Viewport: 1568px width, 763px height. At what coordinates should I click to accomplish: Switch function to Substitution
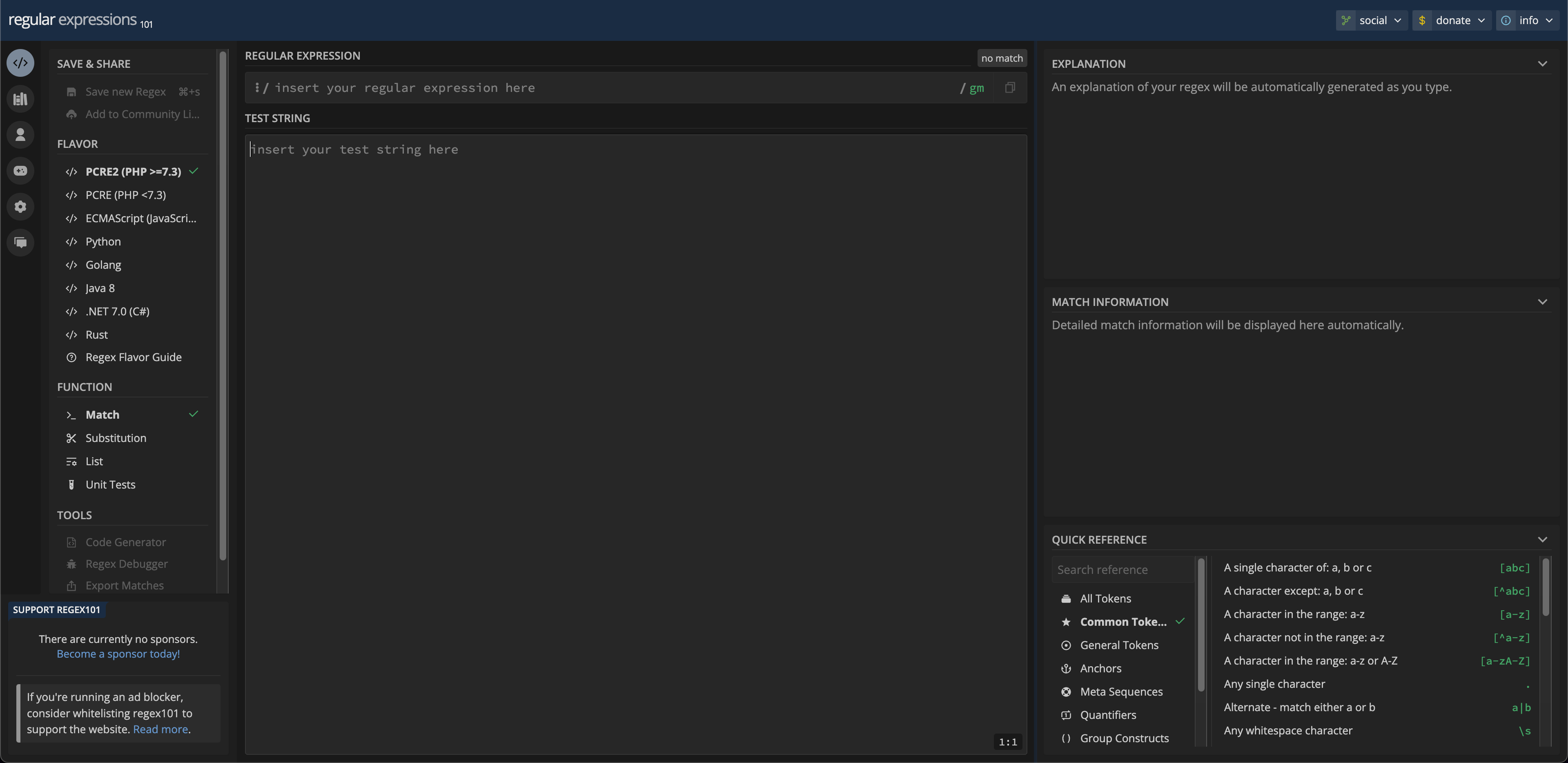tap(116, 438)
